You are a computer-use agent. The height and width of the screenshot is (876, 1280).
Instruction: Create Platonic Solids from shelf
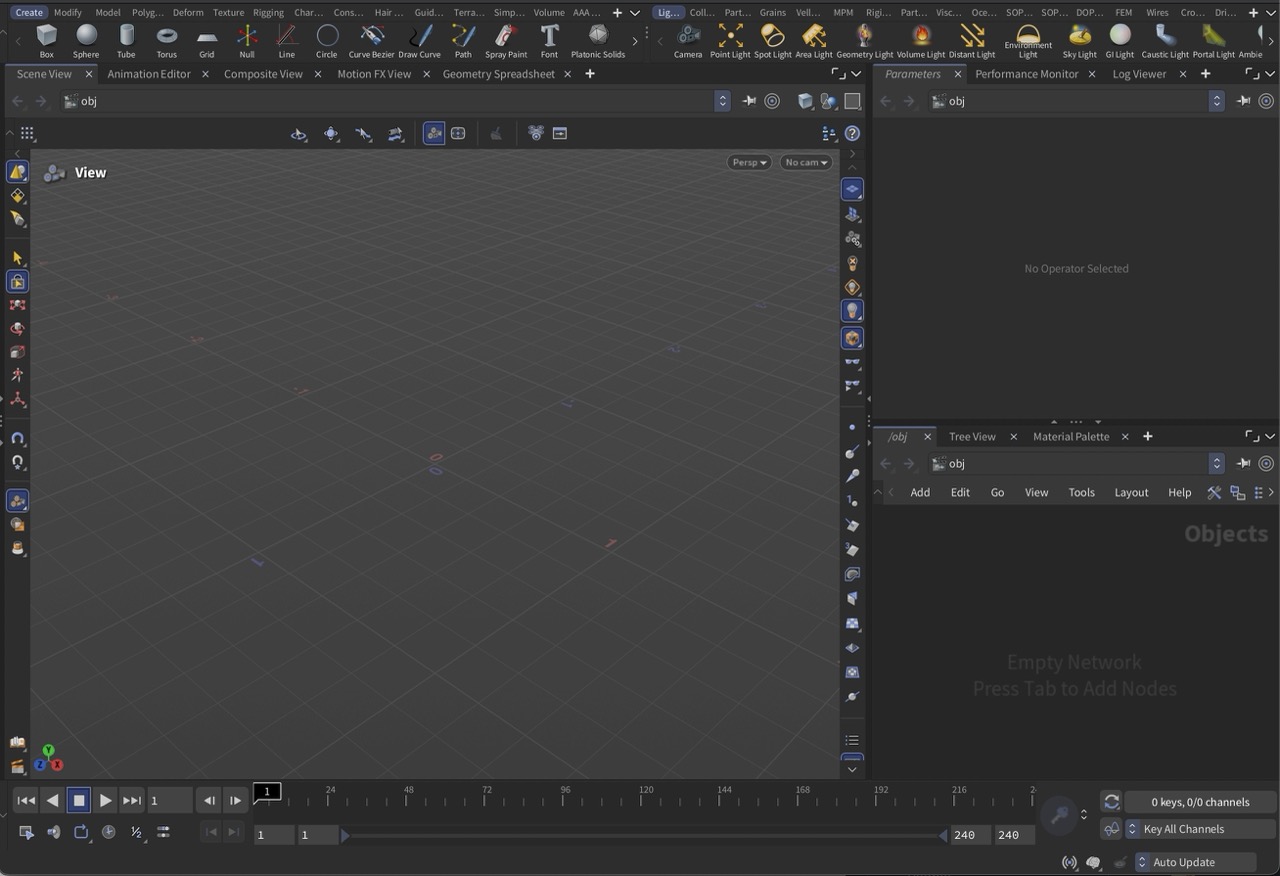[598, 41]
